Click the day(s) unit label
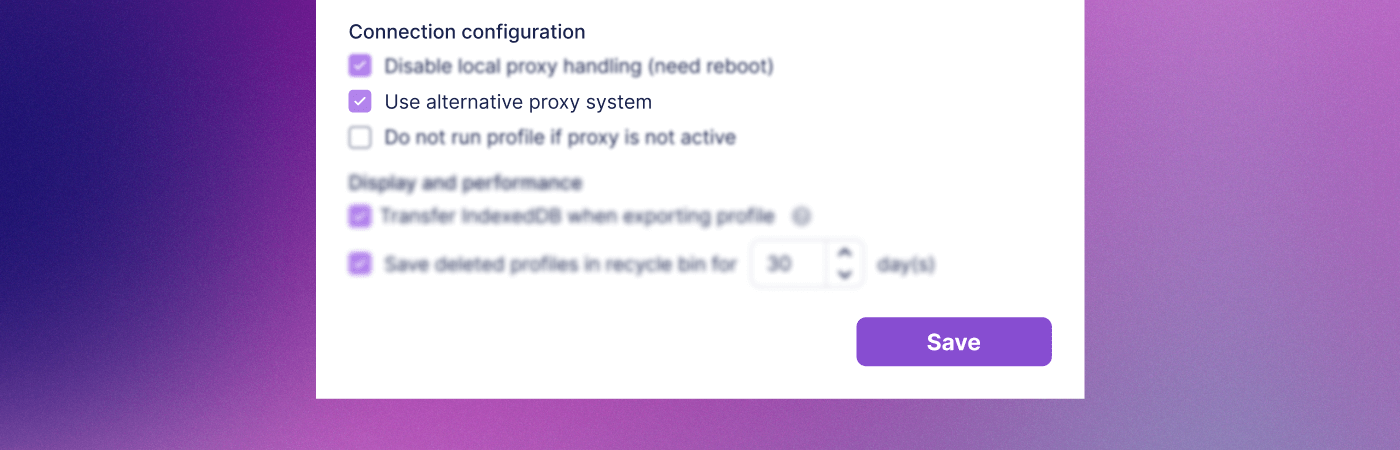Image resolution: width=1400 pixels, height=450 pixels. pos(905,265)
